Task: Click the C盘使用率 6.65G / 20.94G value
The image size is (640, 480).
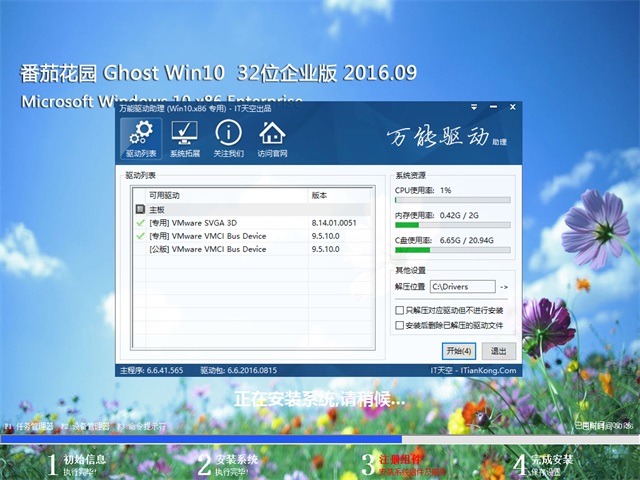Action: point(467,240)
